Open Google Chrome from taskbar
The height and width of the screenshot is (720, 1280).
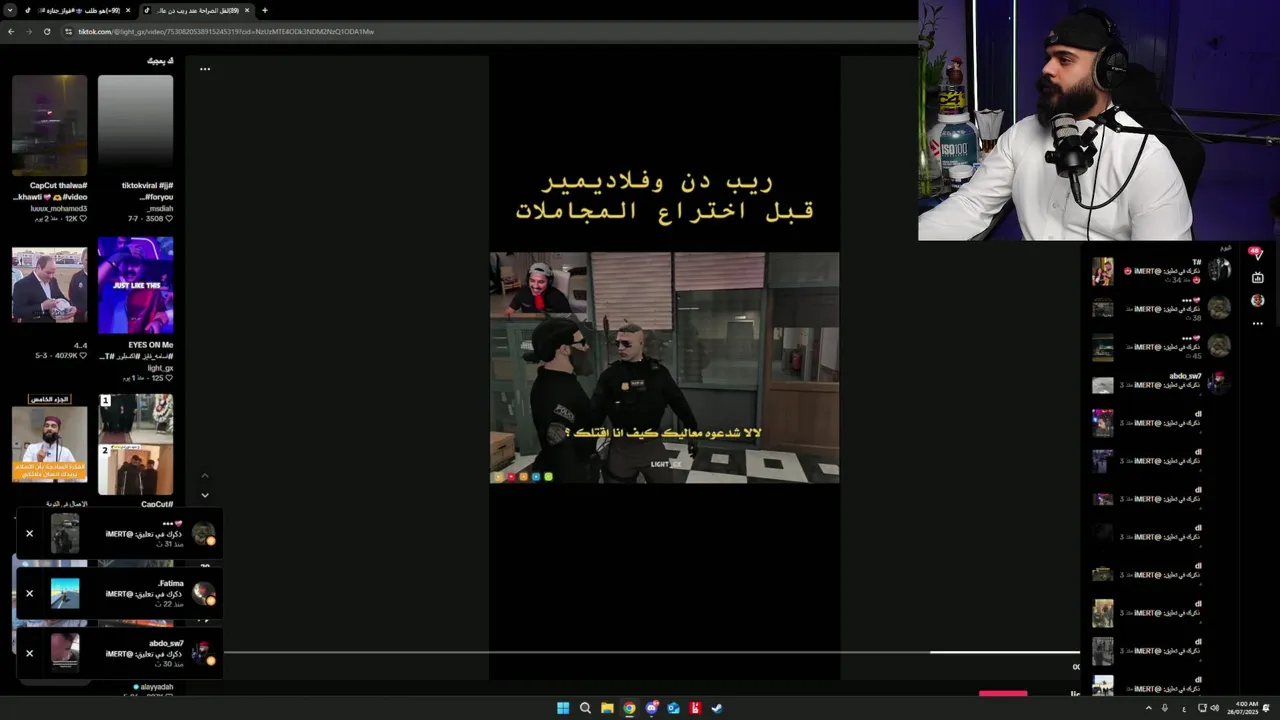click(x=629, y=708)
